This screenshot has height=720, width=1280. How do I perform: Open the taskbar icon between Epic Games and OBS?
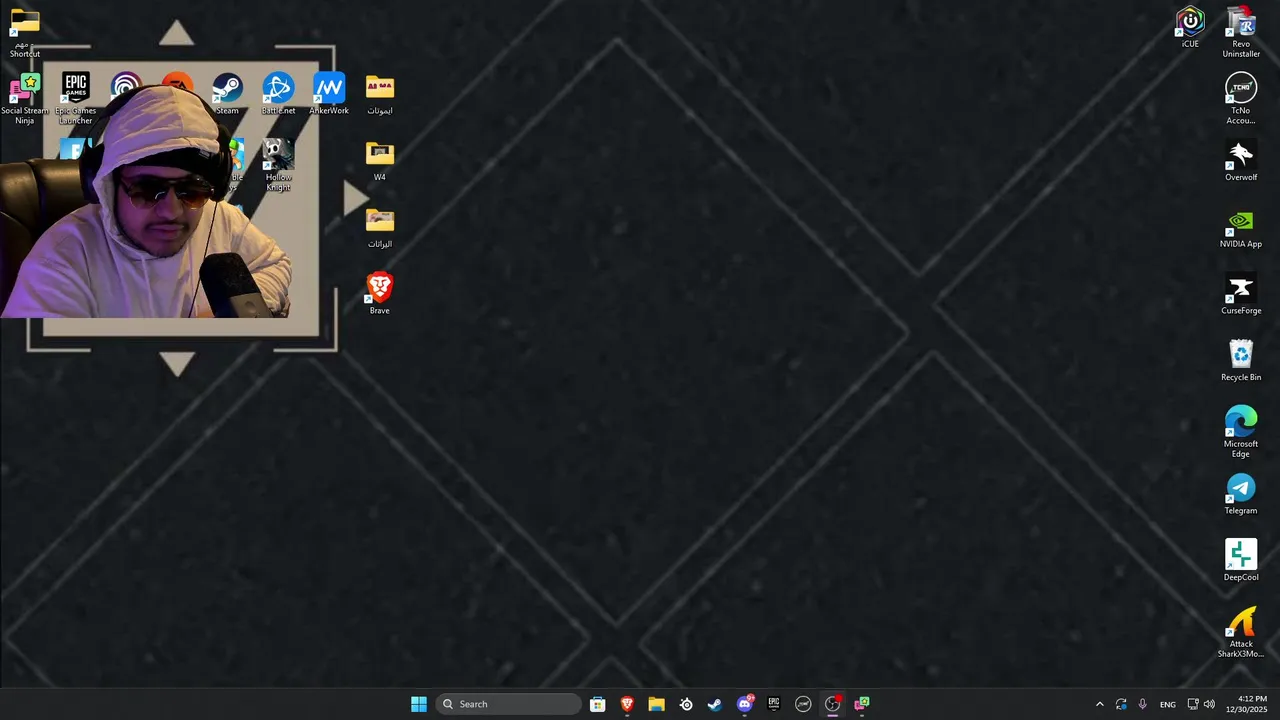[x=803, y=704]
